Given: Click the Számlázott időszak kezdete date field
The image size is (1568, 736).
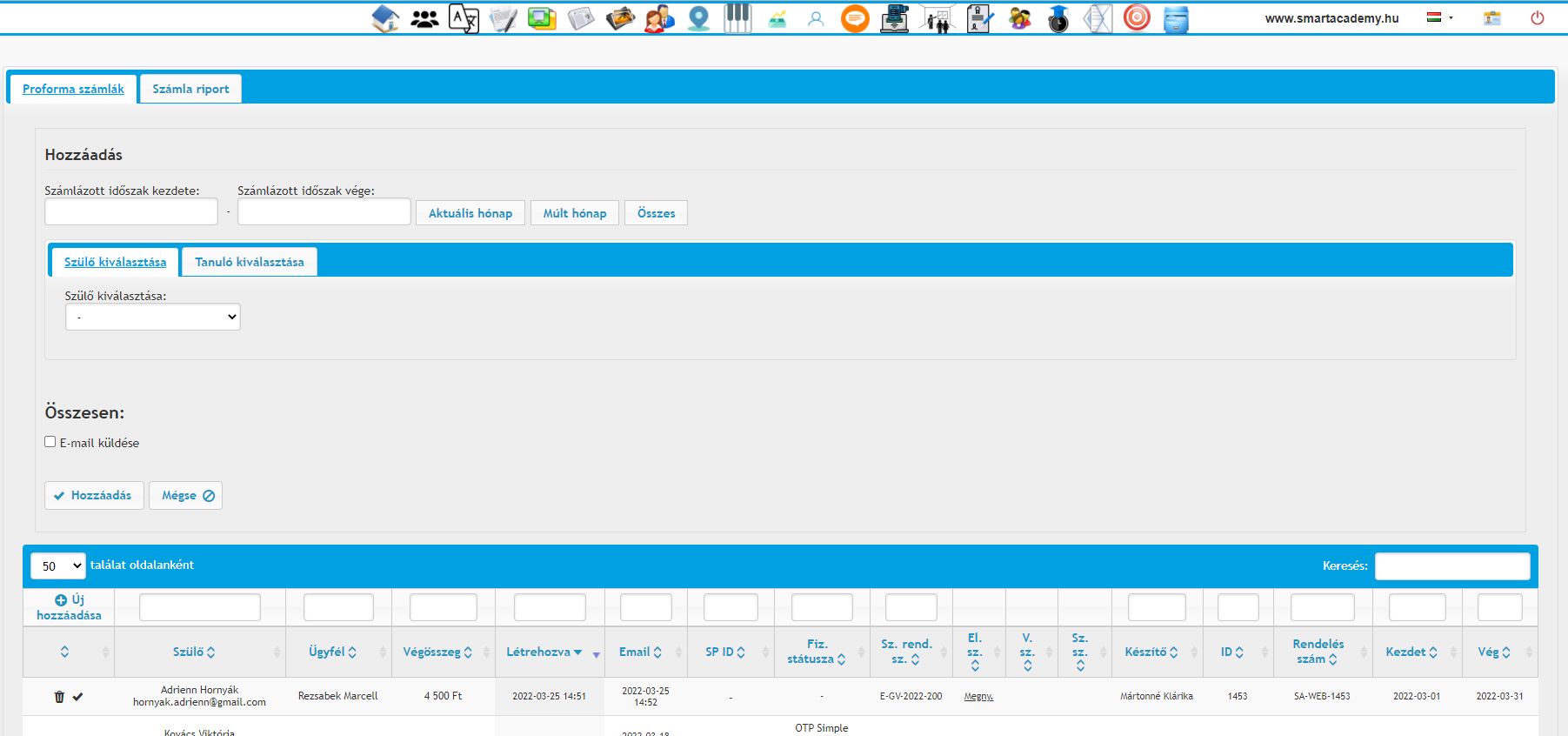Looking at the screenshot, I should point(131,211).
